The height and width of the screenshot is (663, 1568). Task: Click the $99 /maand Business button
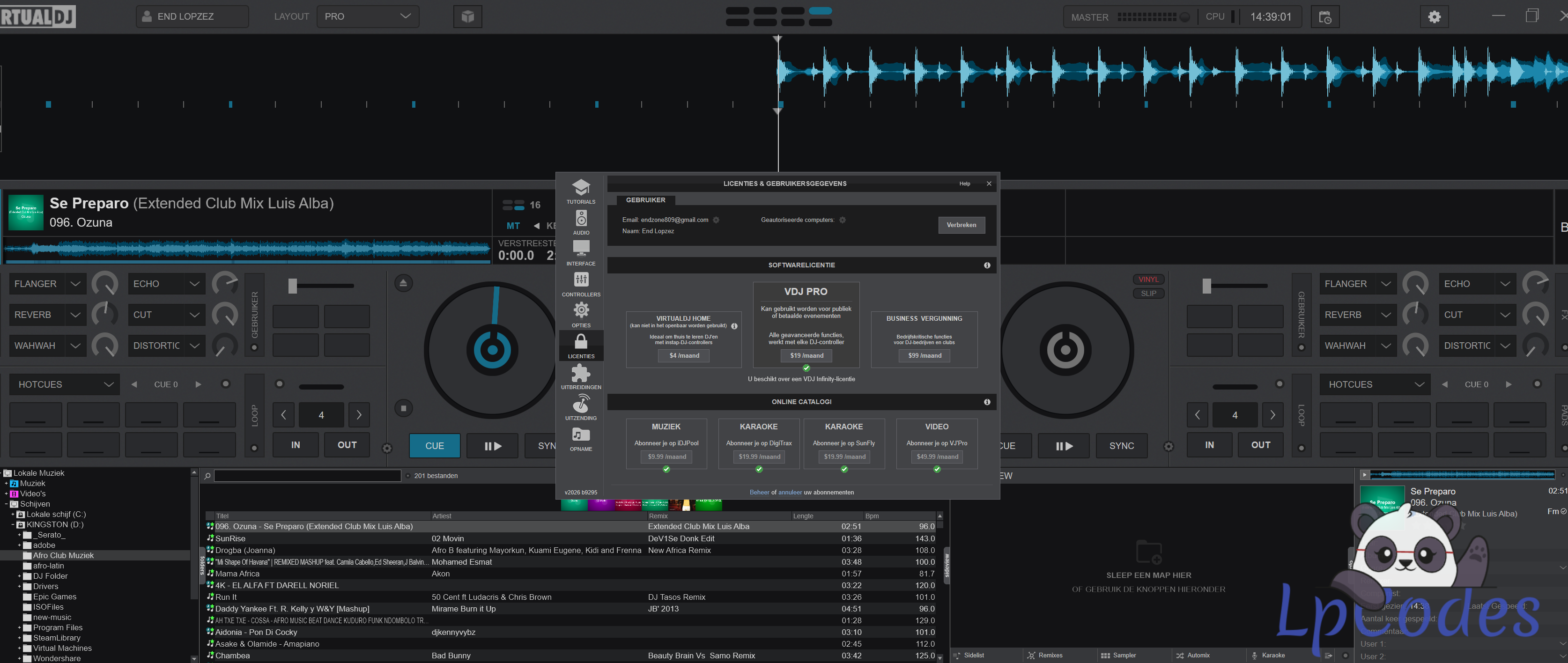[924, 355]
